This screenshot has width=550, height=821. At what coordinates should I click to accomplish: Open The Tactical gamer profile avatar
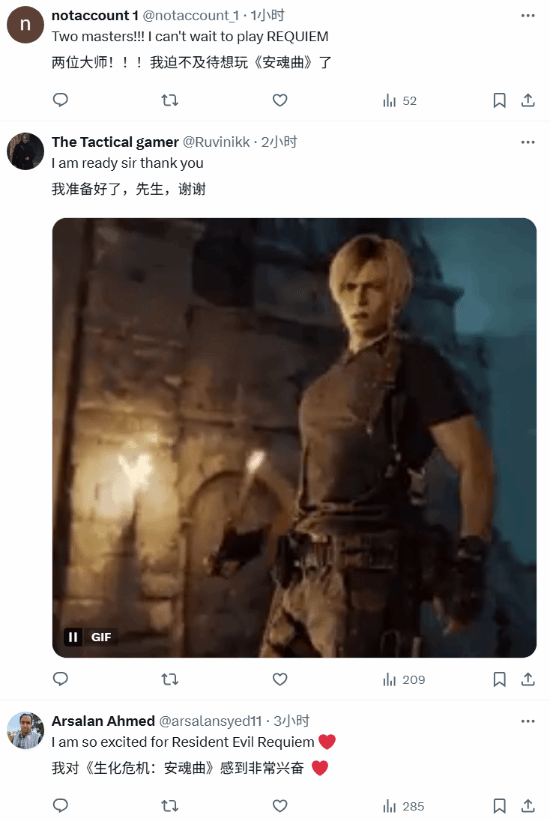tap(25, 151)
